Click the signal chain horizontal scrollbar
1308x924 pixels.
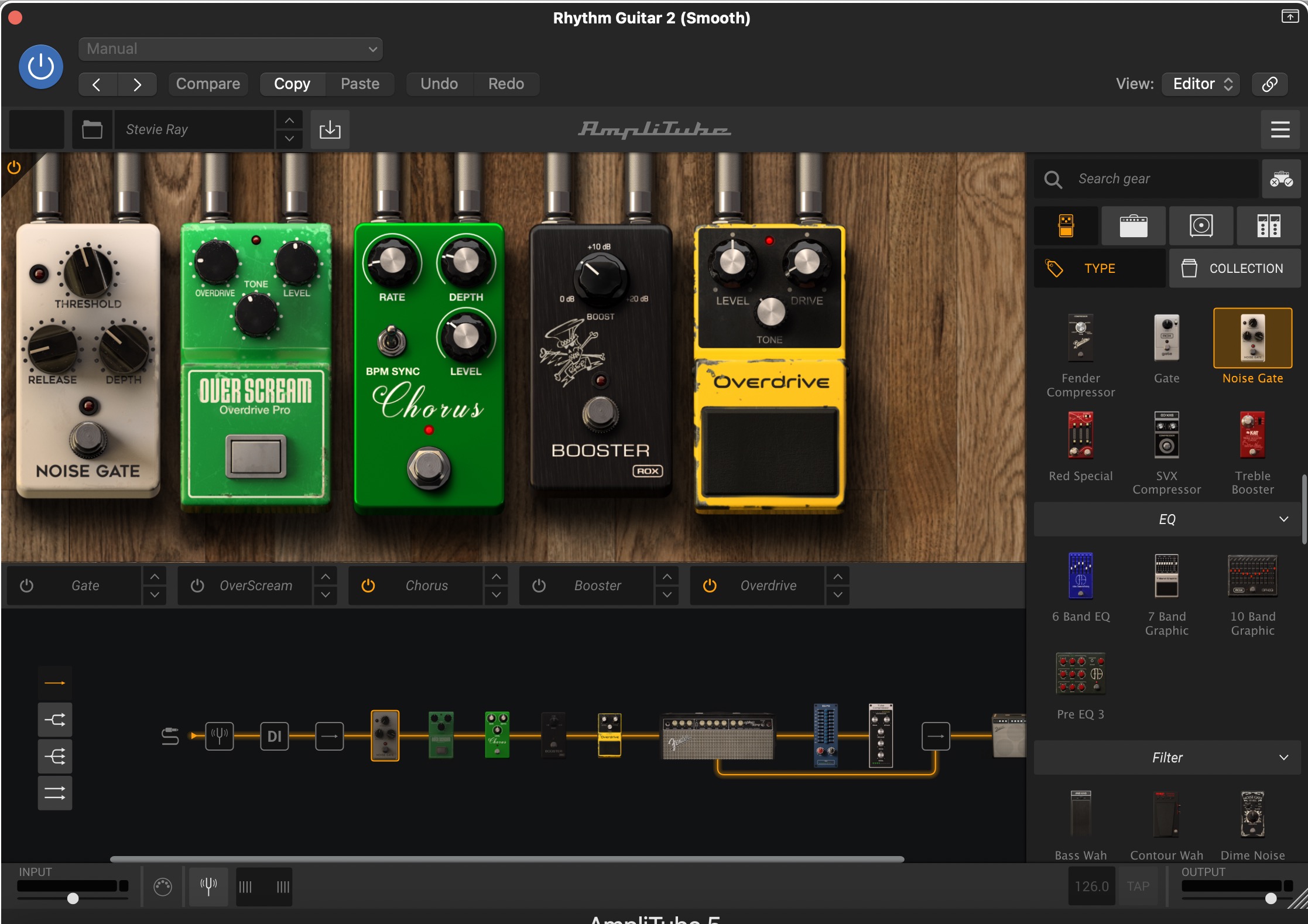(507, 859)
